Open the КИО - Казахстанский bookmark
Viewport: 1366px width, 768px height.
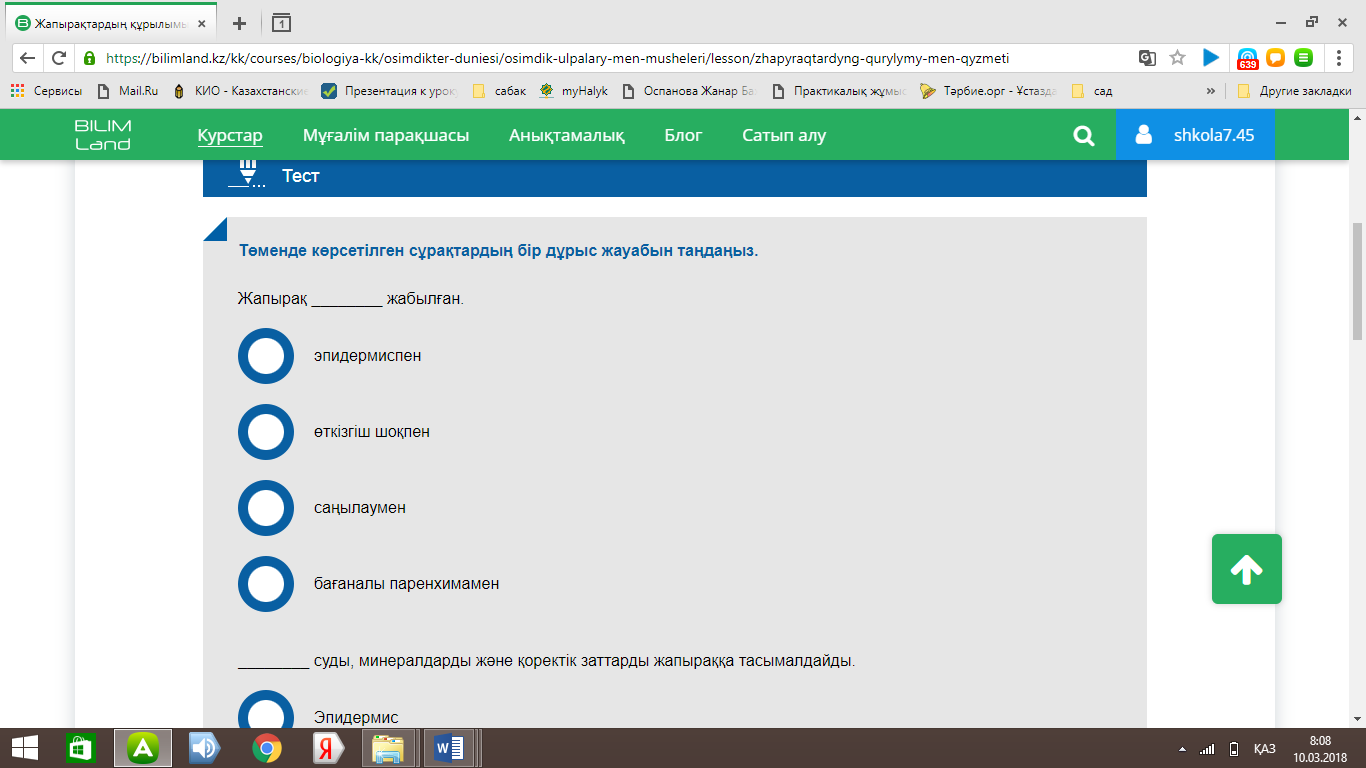[240, 91]
